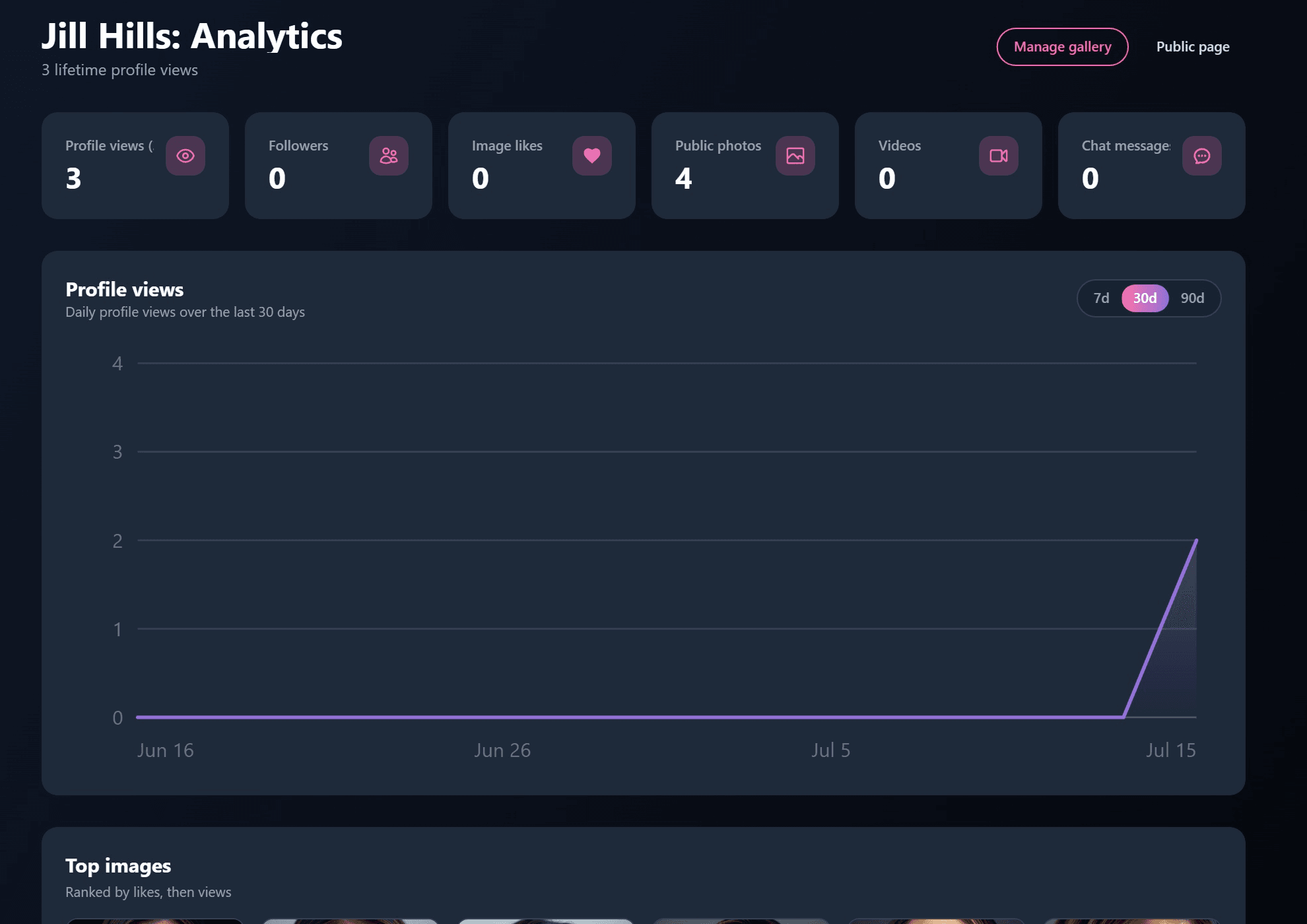Click the Followers stat label
1307x924 pixels.
(298, 146)
